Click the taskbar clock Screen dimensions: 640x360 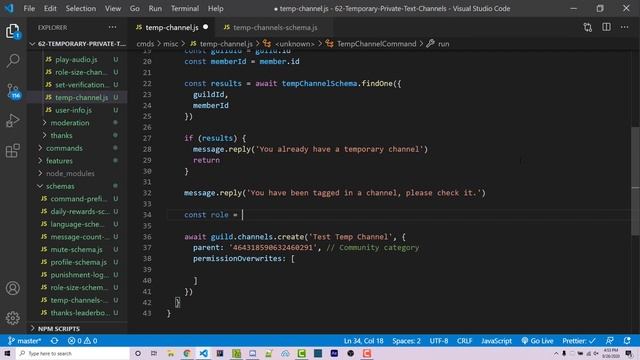(611, 353)
